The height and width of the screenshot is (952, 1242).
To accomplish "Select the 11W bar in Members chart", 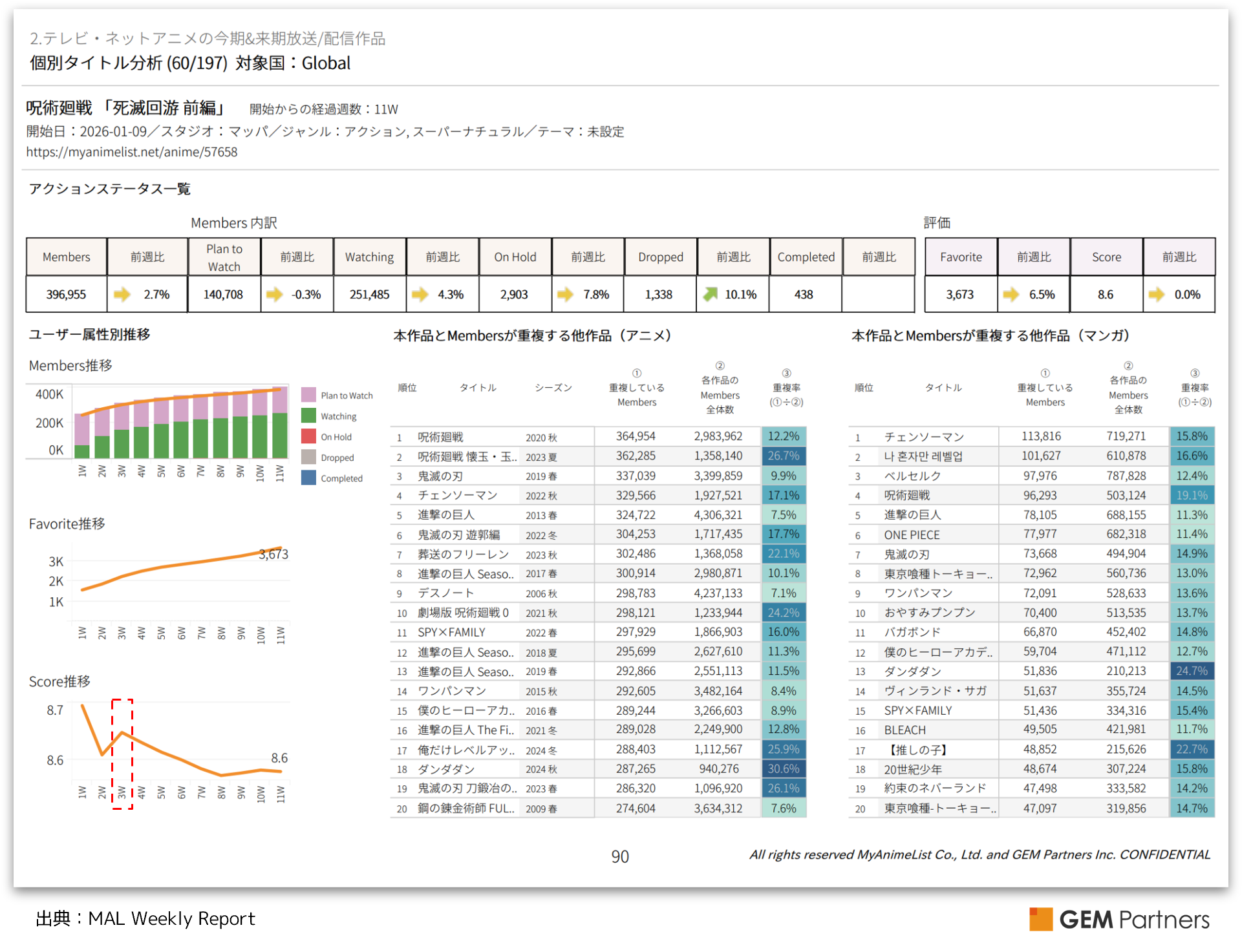I will click(x=280, y=423).
